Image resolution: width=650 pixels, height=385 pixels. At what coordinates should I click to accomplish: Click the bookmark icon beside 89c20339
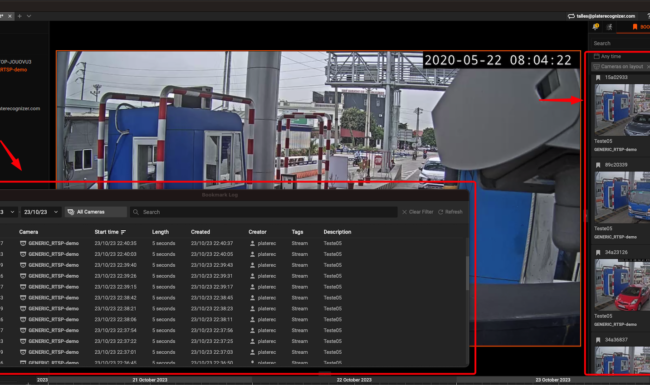coord(598,165)
